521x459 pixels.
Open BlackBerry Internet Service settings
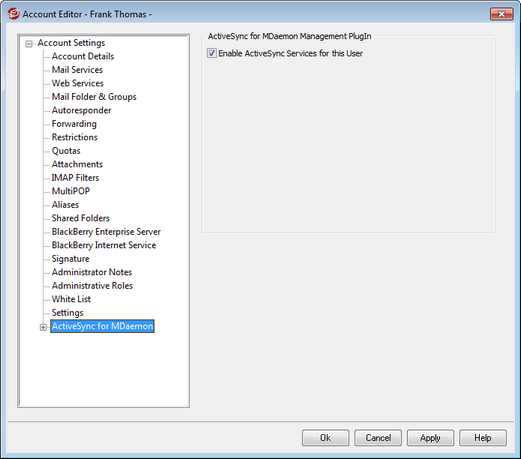tap(104, 245)
